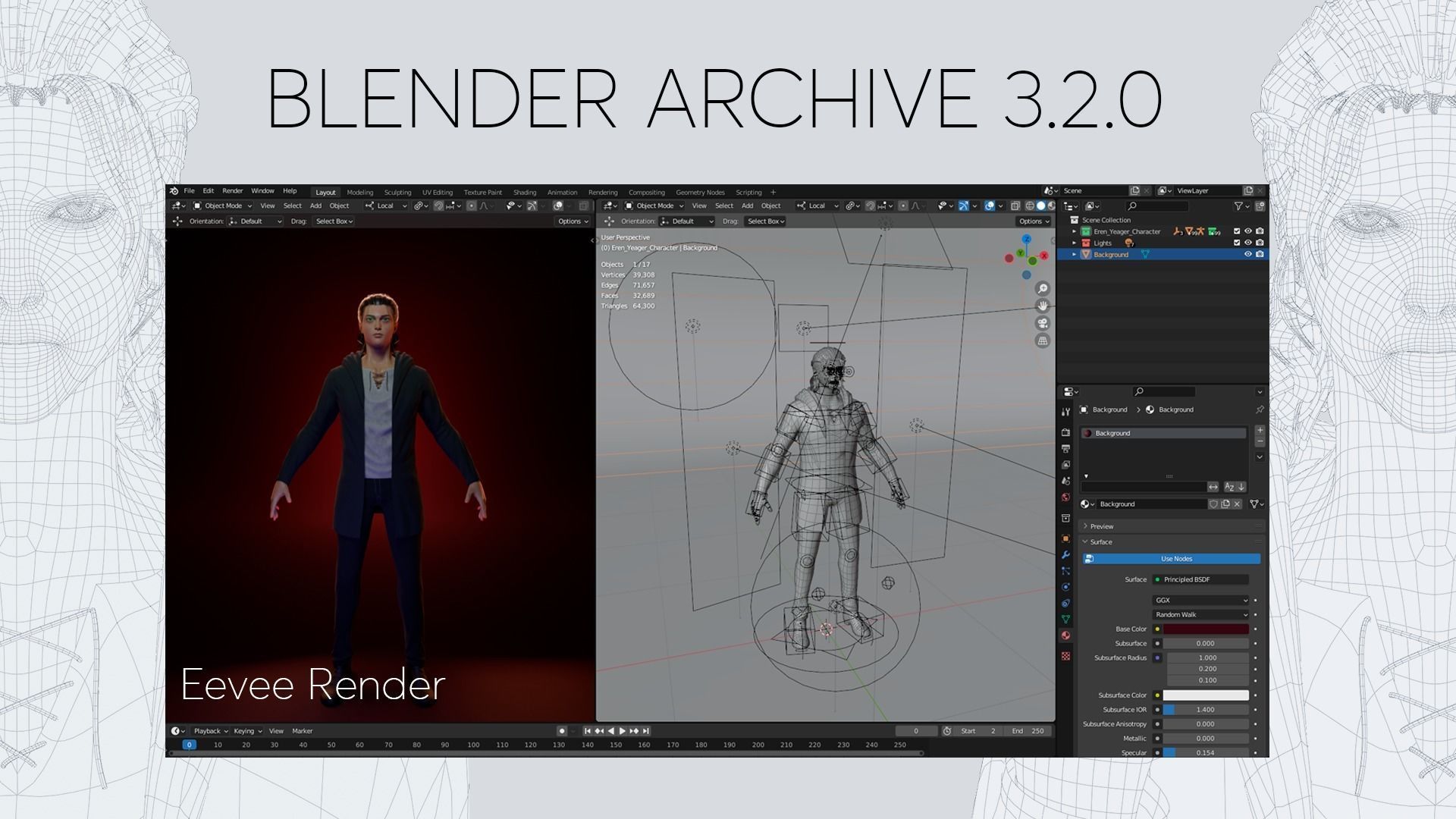Hide Background object via eye icon
The height and width of the screenshot is (819, 1456).
pos(1248,255)
